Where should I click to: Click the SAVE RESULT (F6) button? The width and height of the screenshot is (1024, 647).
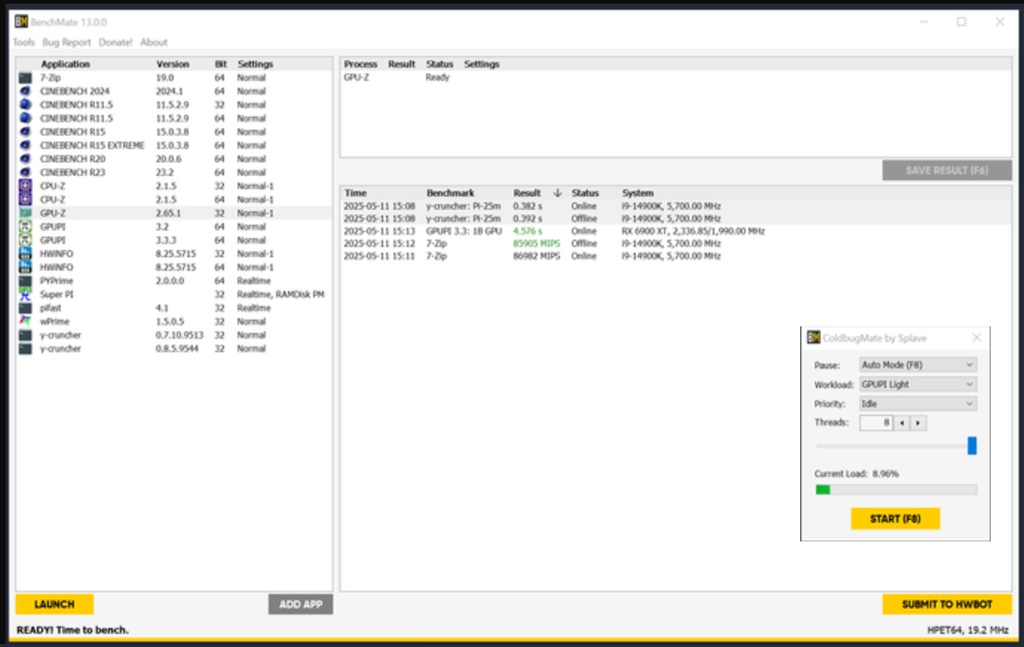947,170
